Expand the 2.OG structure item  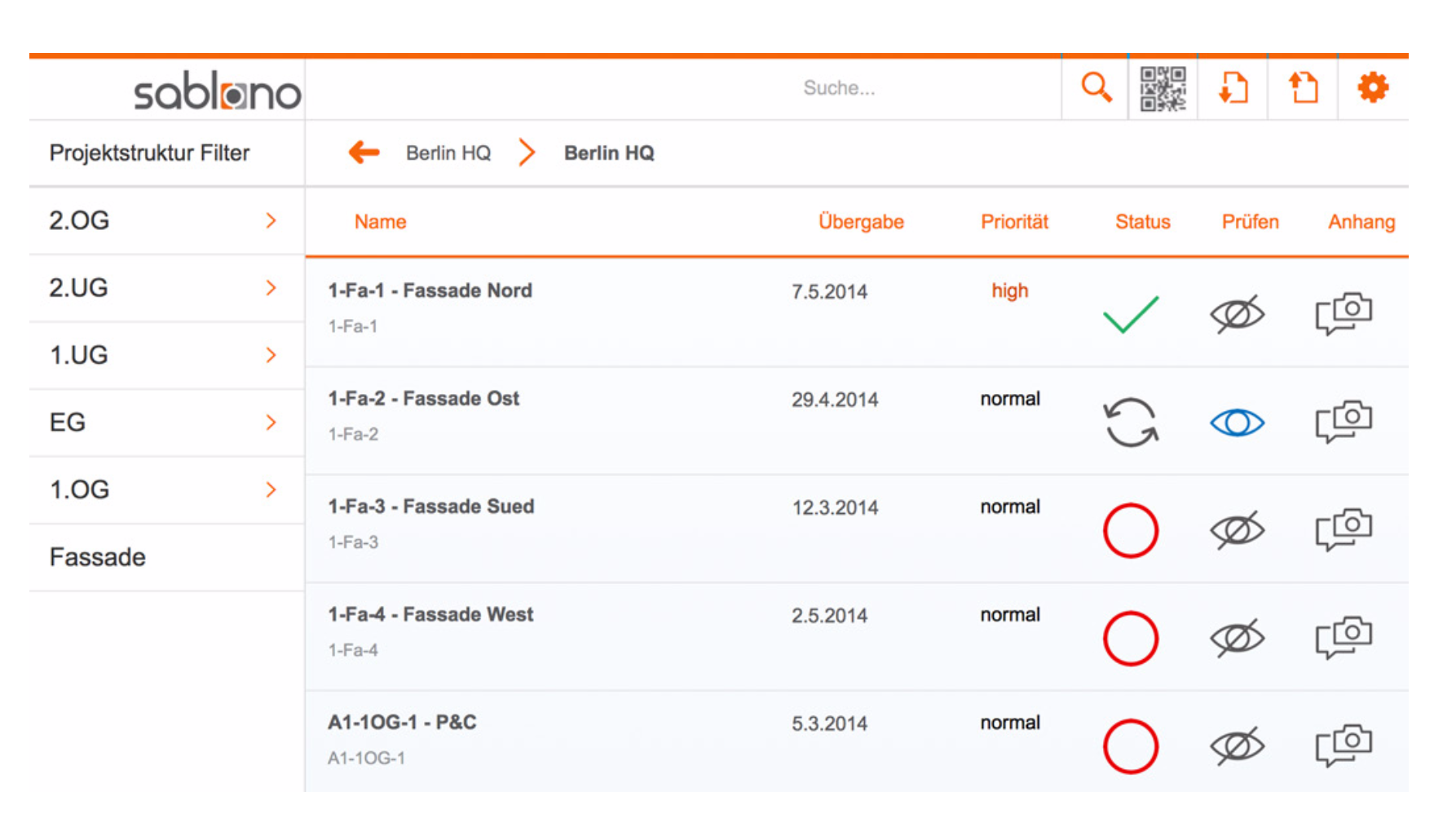point(271,220)
